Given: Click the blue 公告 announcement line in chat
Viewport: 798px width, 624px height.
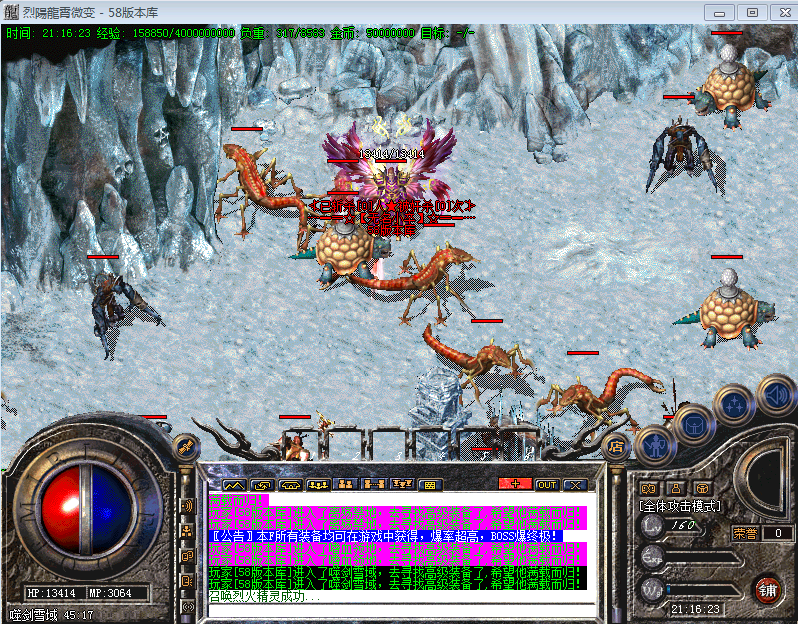Looking at the screenshot, I should point(385,536).
